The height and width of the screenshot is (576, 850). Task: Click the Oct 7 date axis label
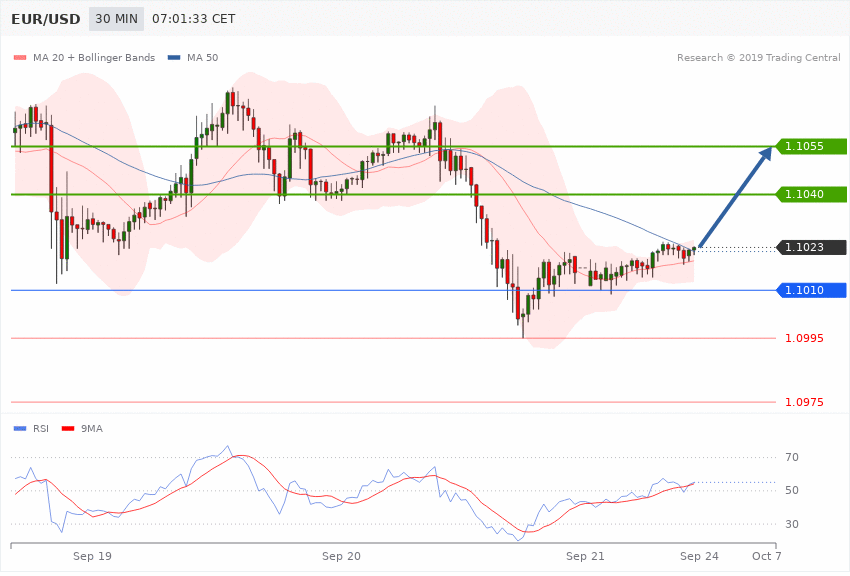767,556
